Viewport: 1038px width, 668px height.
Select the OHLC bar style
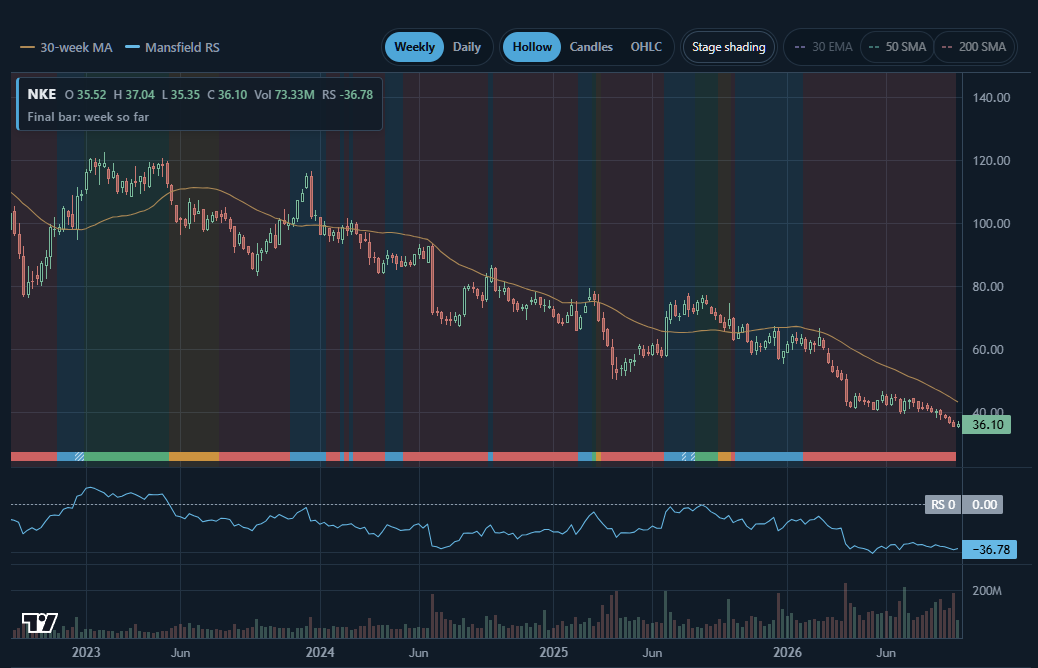coord(646,47)
